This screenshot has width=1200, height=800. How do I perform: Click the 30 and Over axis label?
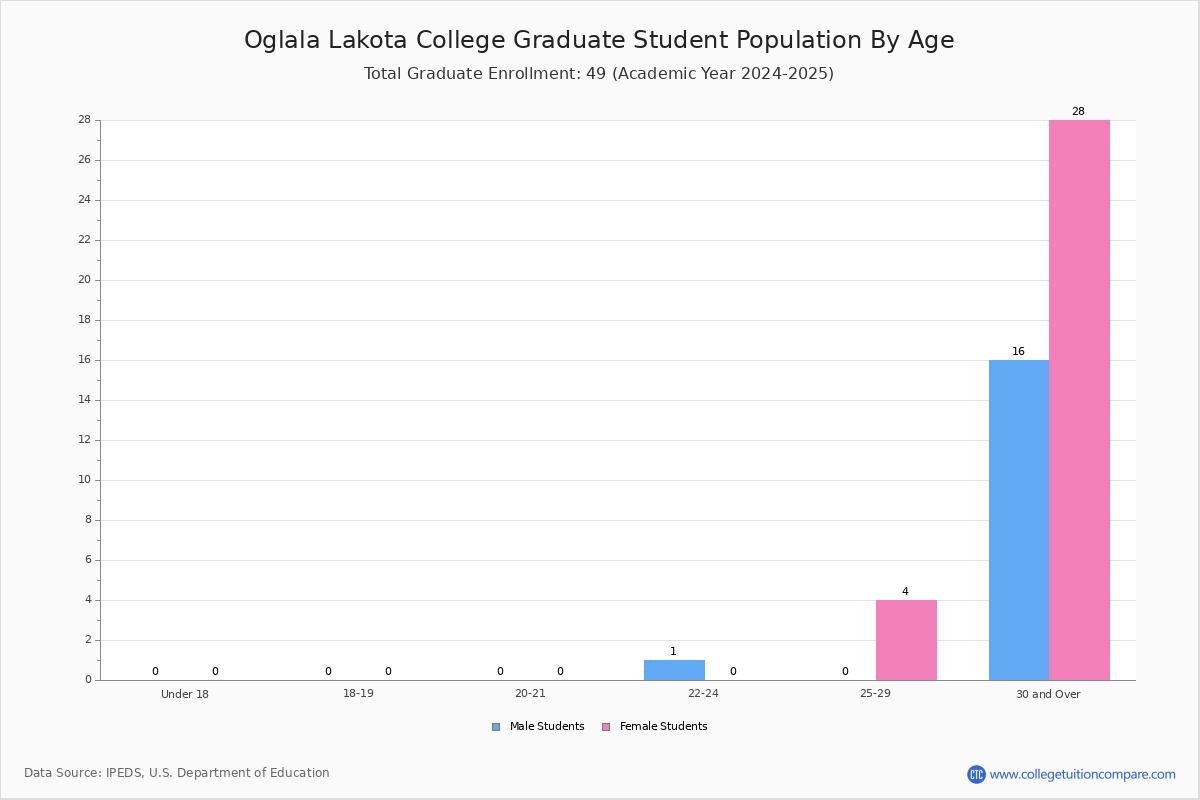1048,694
